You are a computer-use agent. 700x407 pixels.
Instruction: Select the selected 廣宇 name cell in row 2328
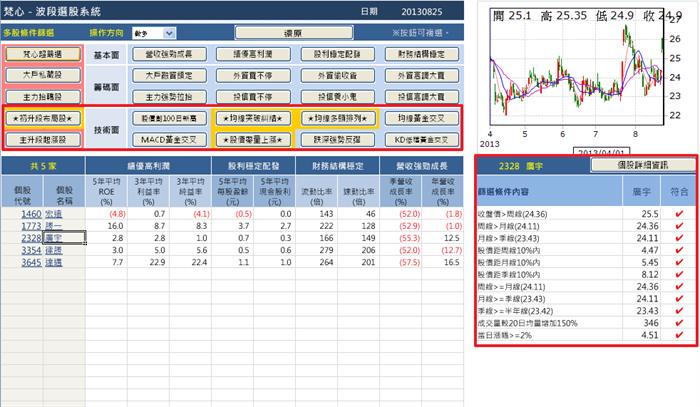(64, 238)
